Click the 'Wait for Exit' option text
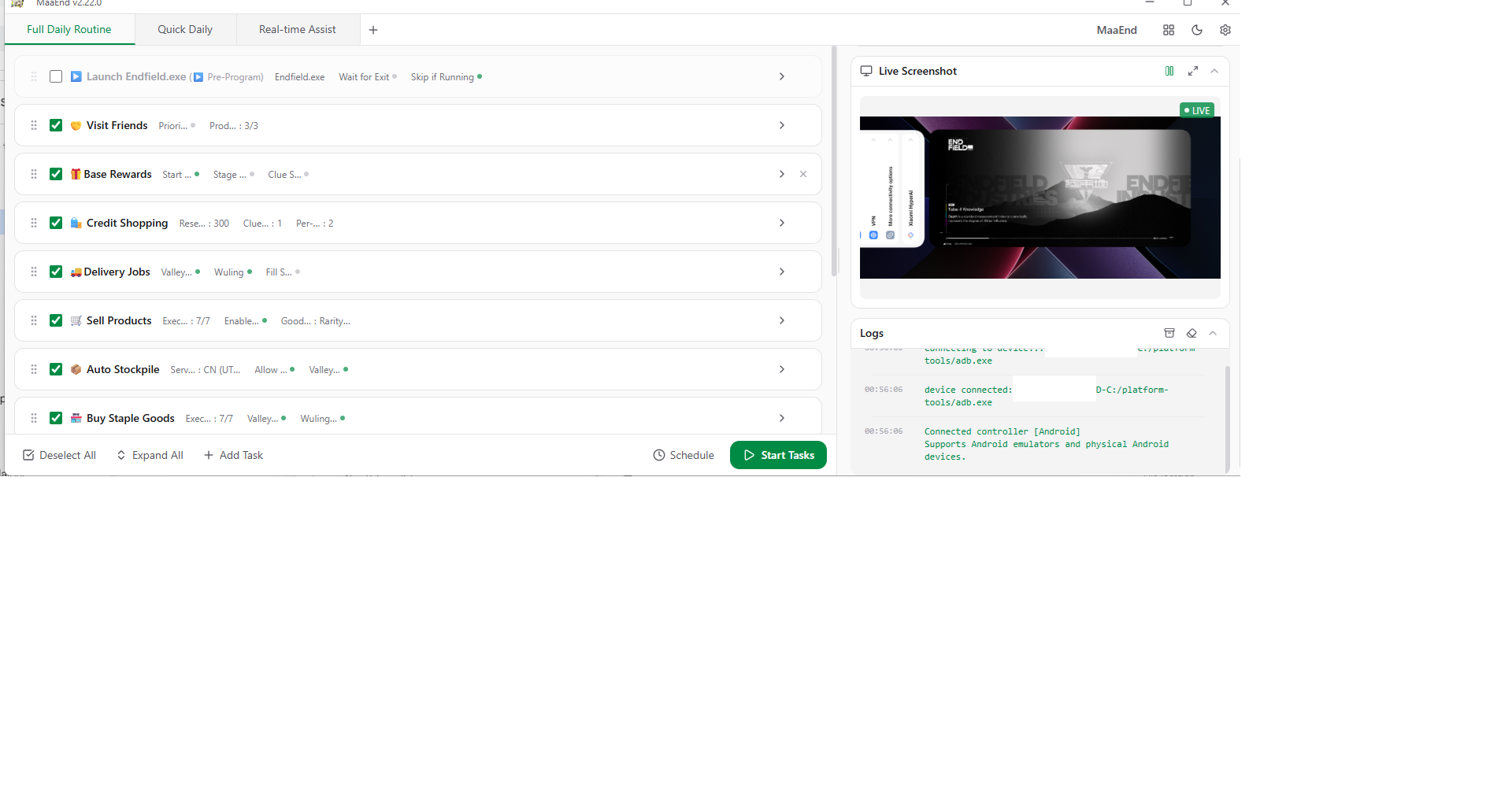Screen dimensions: 1512x810 pyautogui.click(x=364, y=77)
